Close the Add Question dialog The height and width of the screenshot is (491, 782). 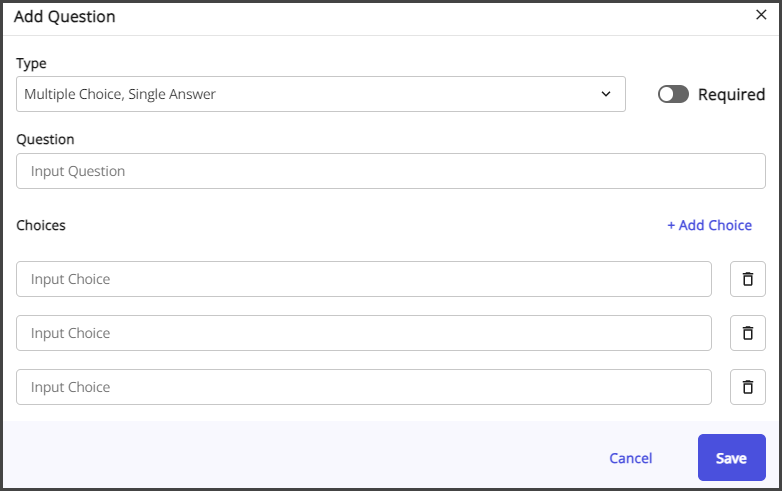[x=761, y=15]
